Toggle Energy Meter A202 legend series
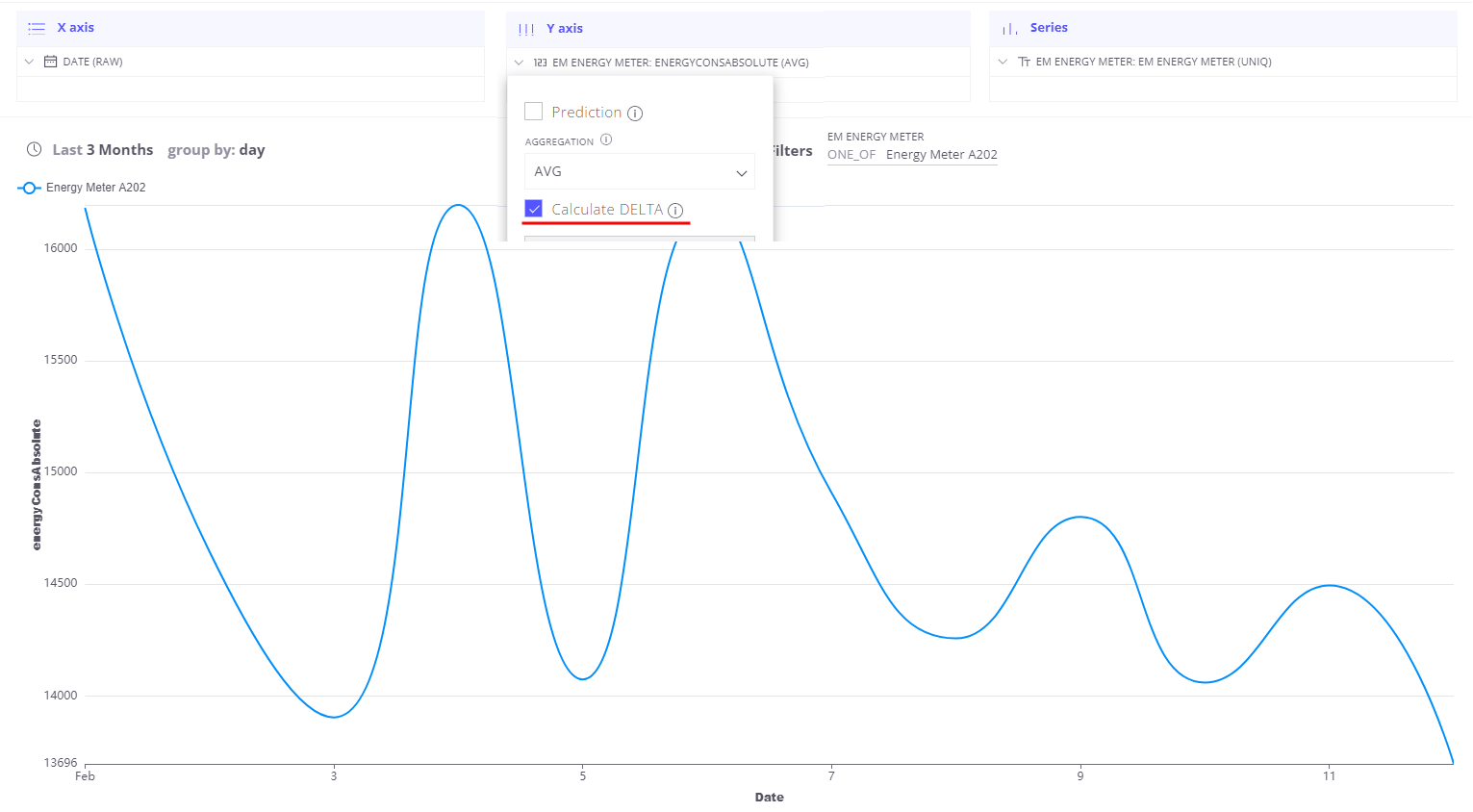Image resolution: width=1473 pixels, height=812 pixels. click(82, 188)
